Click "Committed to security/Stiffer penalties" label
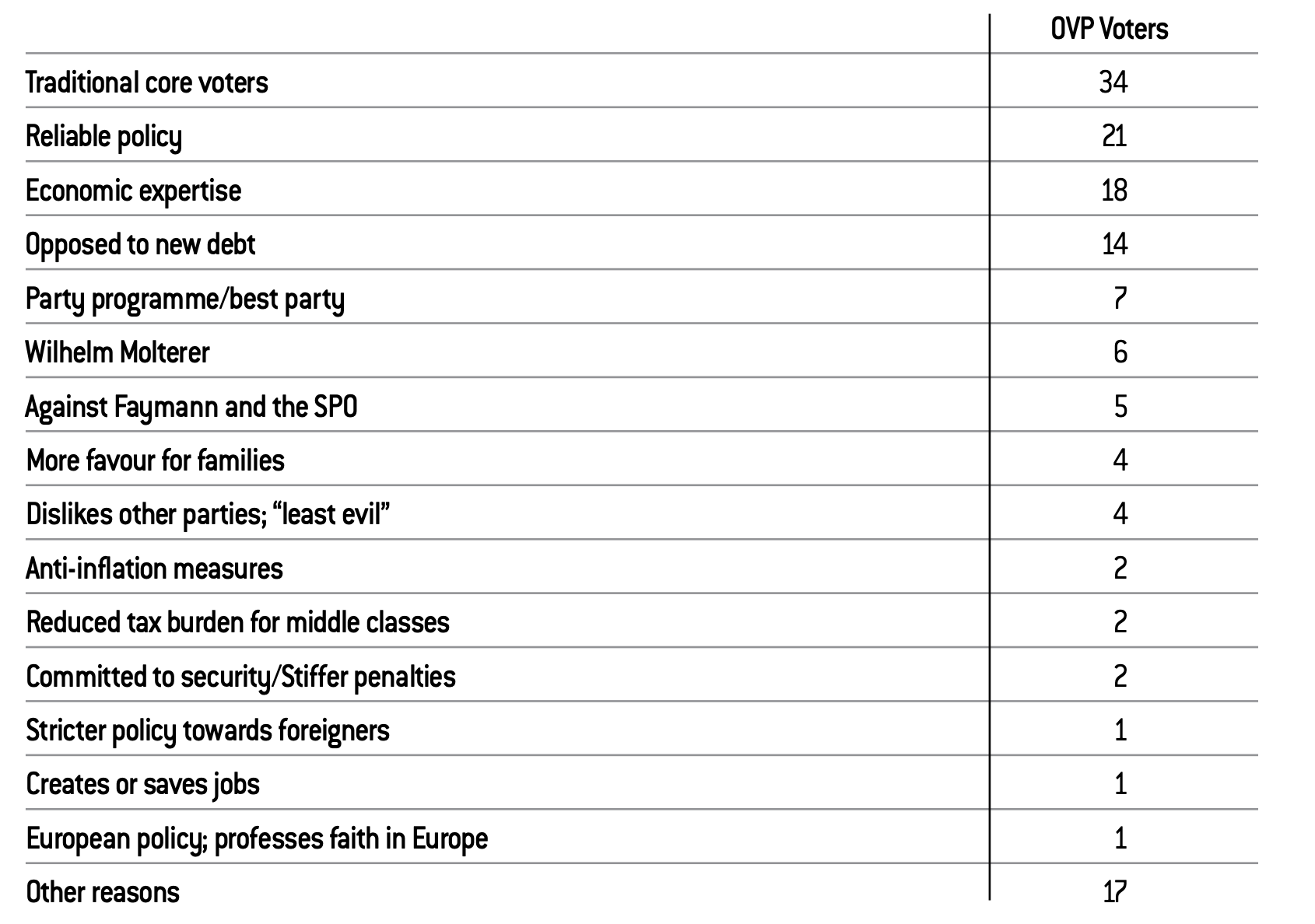This screenshot has height=924, width=1315. [241, 677]
